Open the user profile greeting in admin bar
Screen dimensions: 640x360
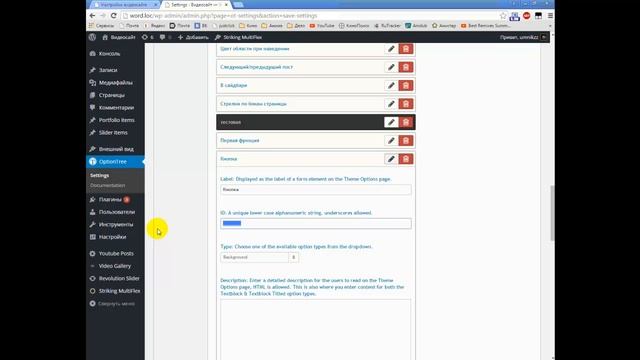tap(523, 37)
